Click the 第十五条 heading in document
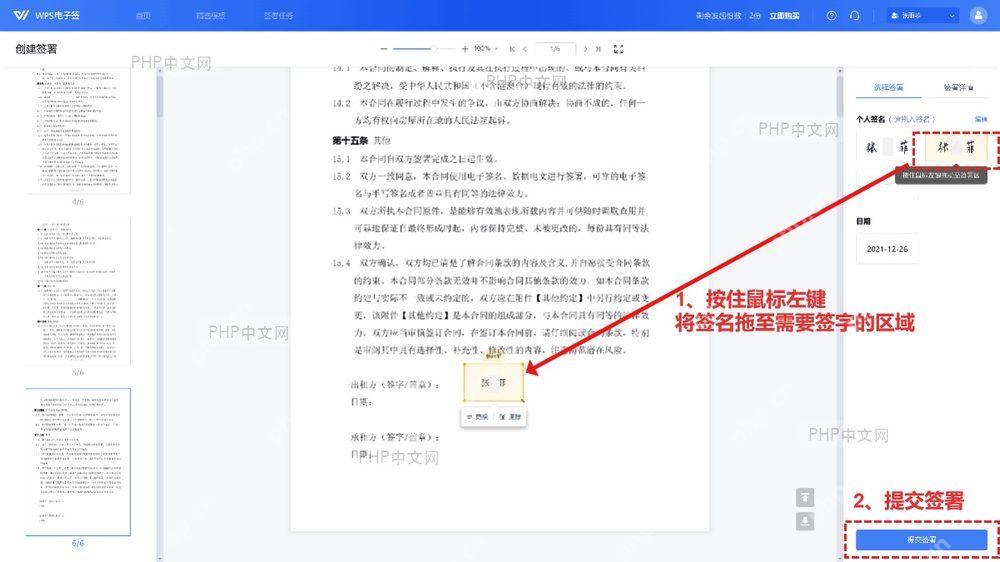The height and width of the screenshot is (562, 1000). pyautogui.click(x=350, y=140)
